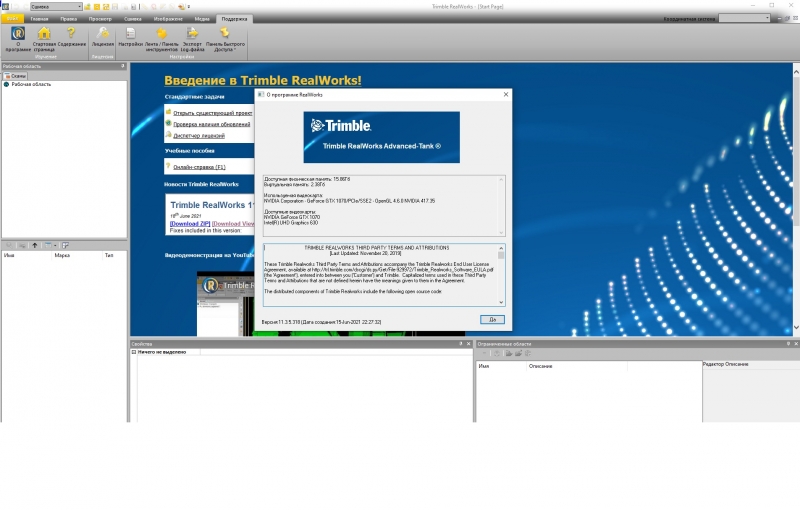Close the О программе RealWorks dialog
800x510 pixels.
[x=506, y=94]
